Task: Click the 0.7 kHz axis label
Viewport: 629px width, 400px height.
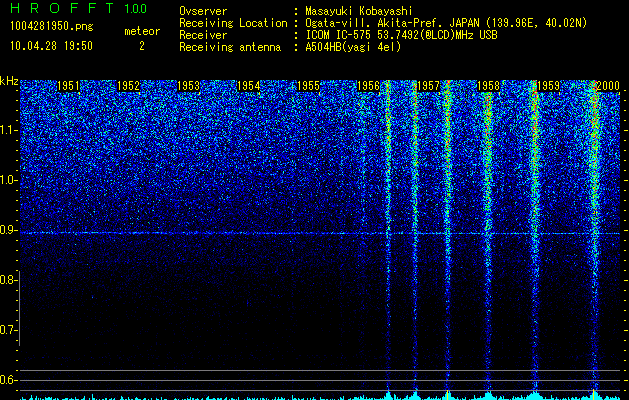Action: [9, 330]
